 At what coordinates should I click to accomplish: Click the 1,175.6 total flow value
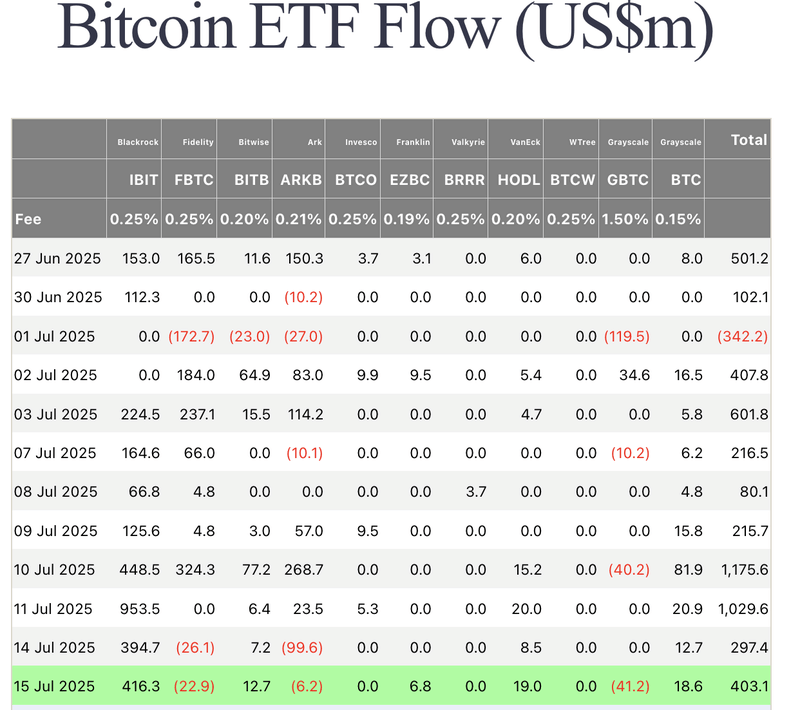(743, 569)
